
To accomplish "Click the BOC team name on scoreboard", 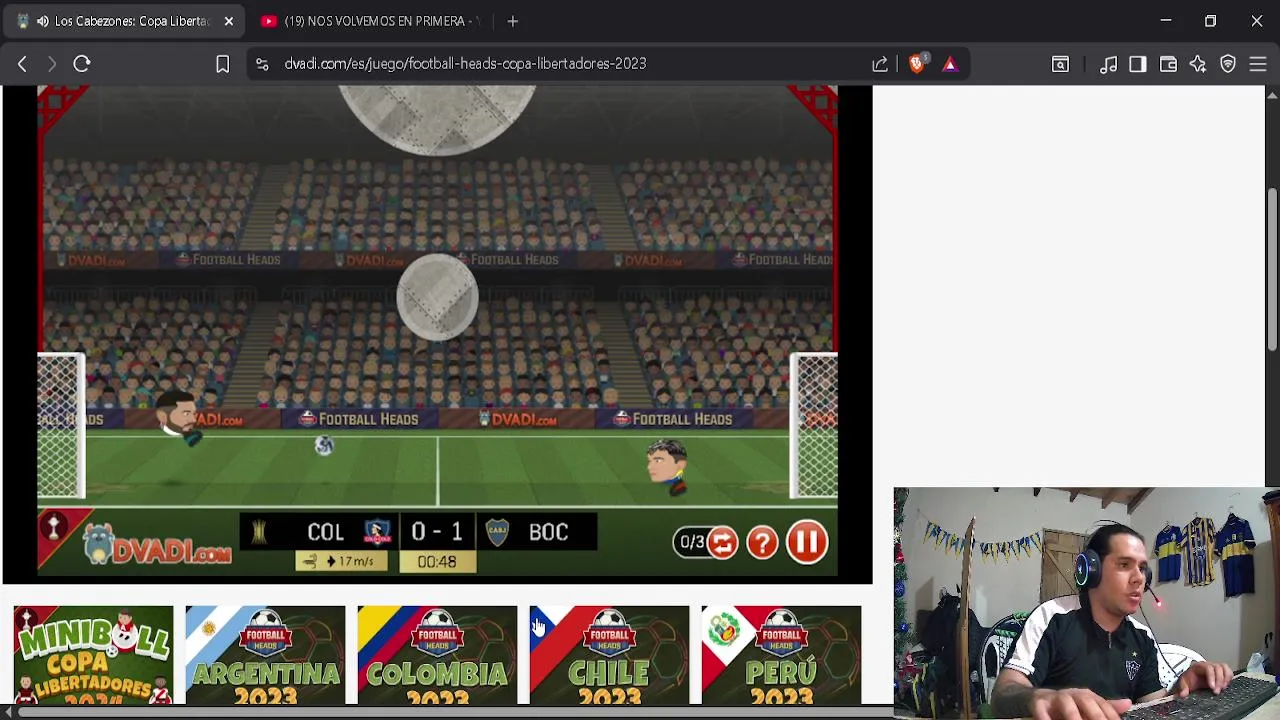I will pos(548,532).
